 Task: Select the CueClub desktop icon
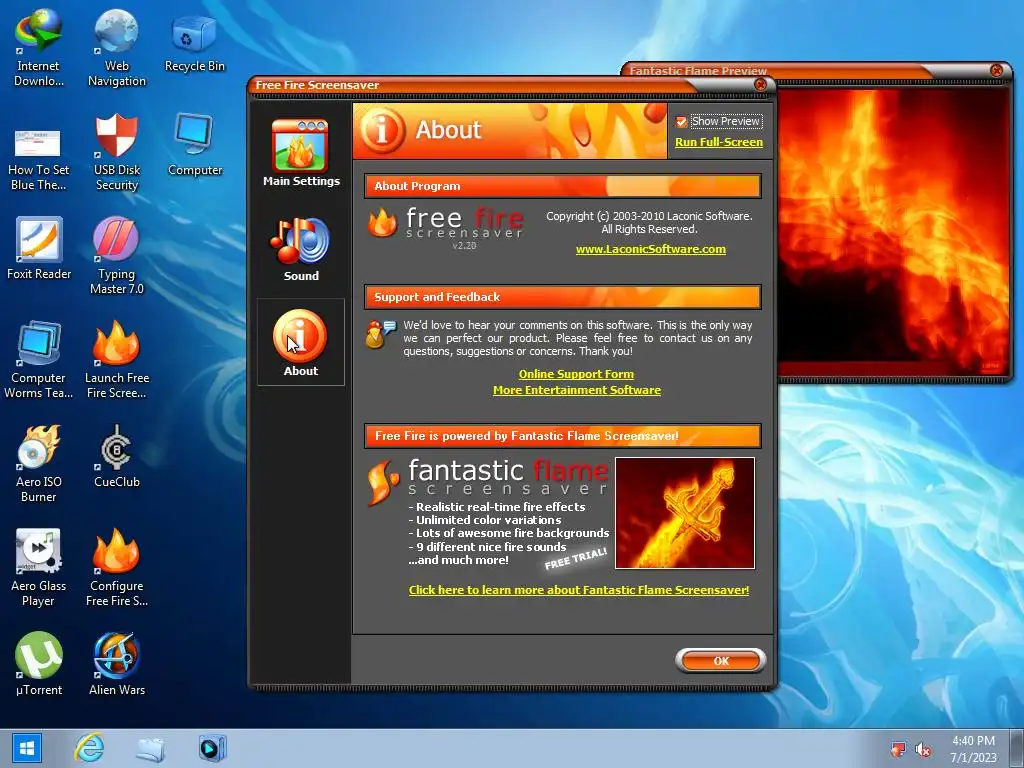[x=116, y=456]
